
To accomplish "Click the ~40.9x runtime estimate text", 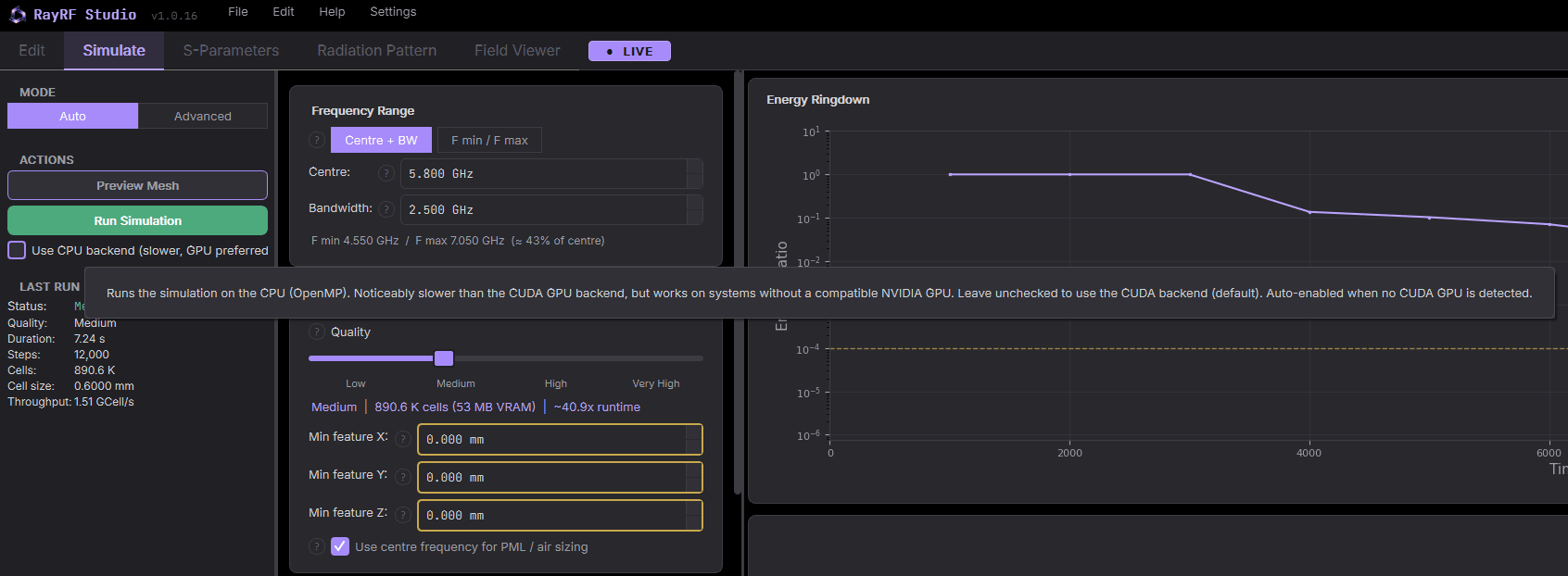I will coord(597,407).
